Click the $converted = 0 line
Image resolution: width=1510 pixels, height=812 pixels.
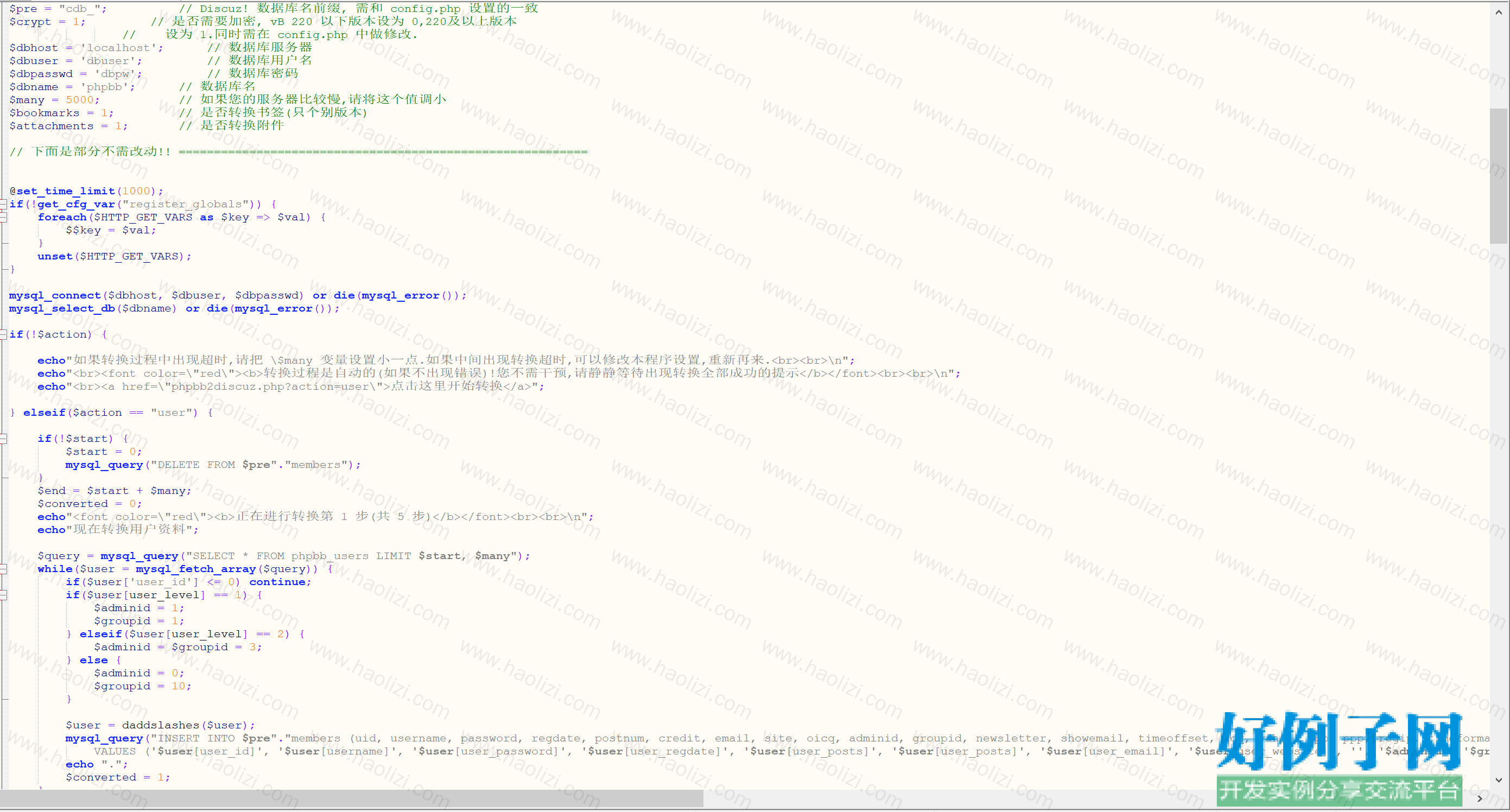click(90, 504)
